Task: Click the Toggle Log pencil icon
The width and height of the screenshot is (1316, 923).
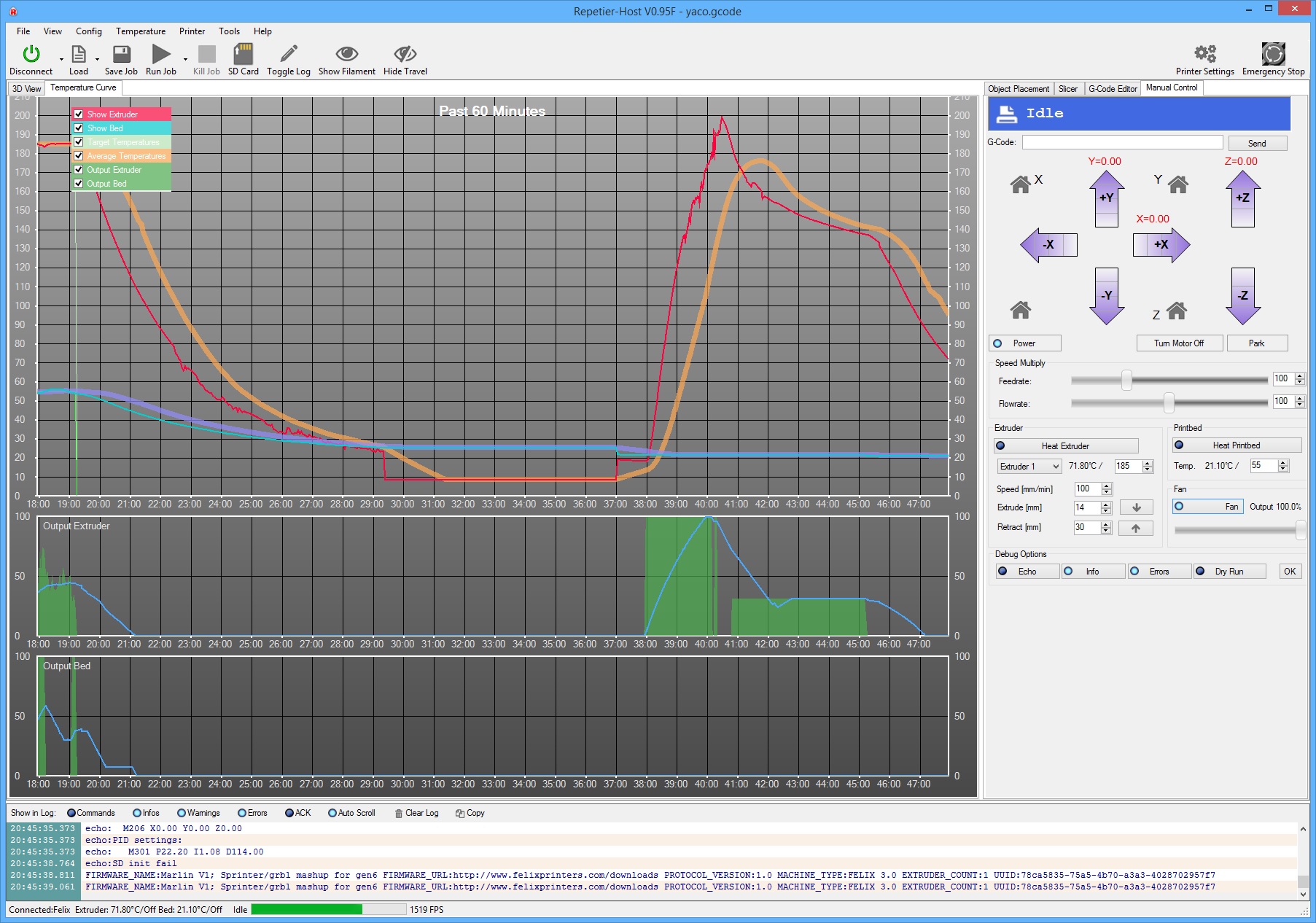Action: 289,54
